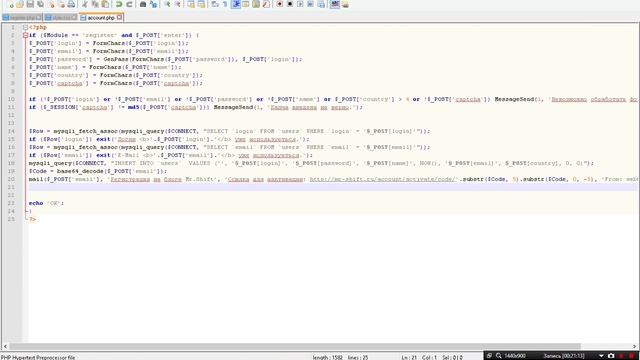The image size is (640, 360).
Task: Open a file using the folder icon
Action: tap(20, 4)
